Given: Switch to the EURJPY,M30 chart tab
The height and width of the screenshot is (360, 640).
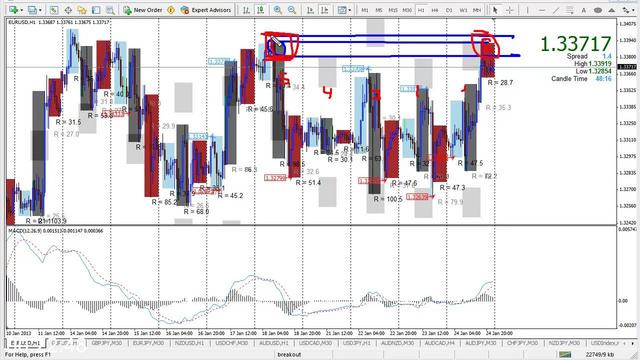Looking at the screenshot, I should [x=148, y=343].
